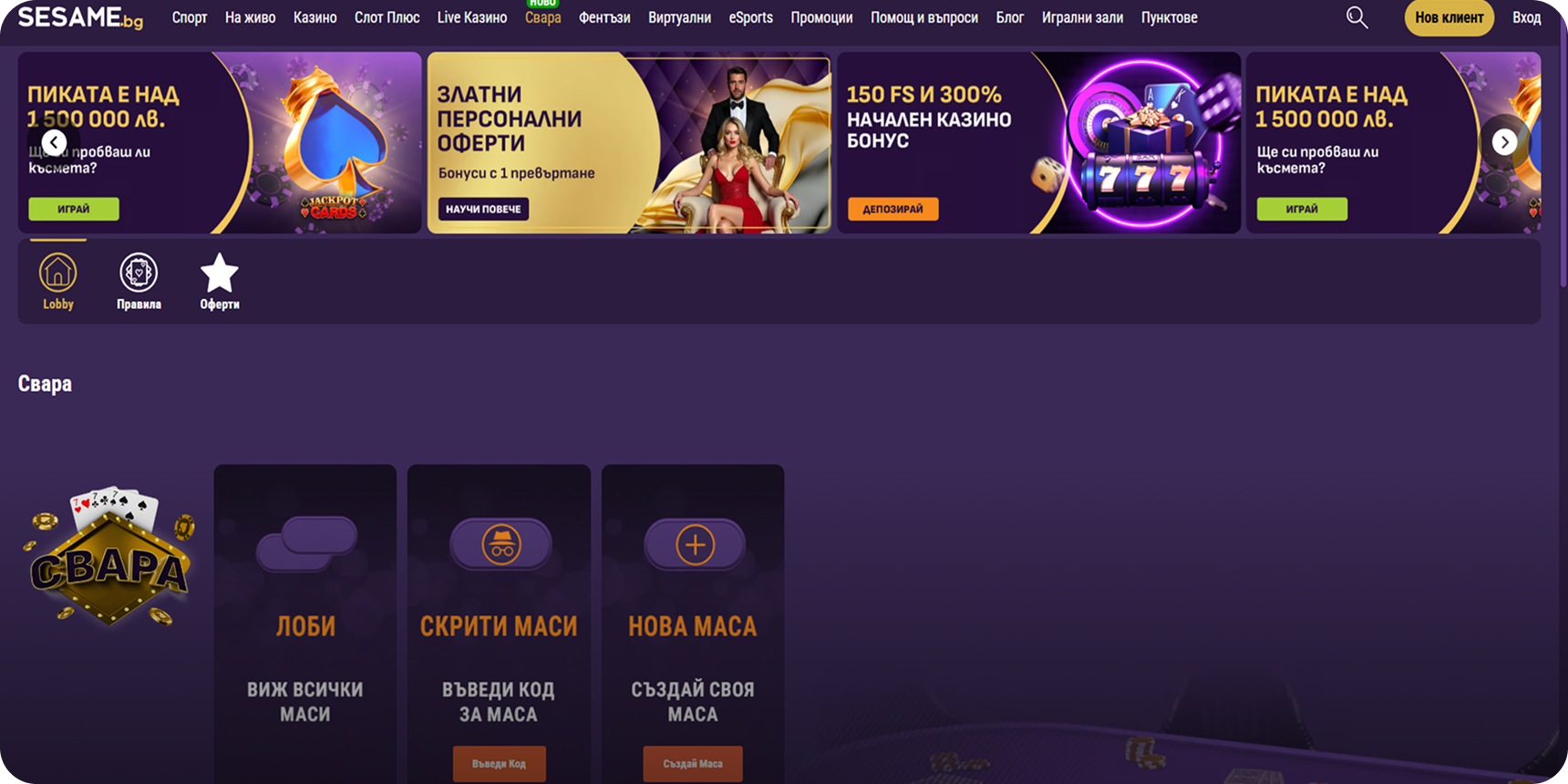Click the orange ДЕПОЗИРАЙ banner button

(x=893, y=209)
